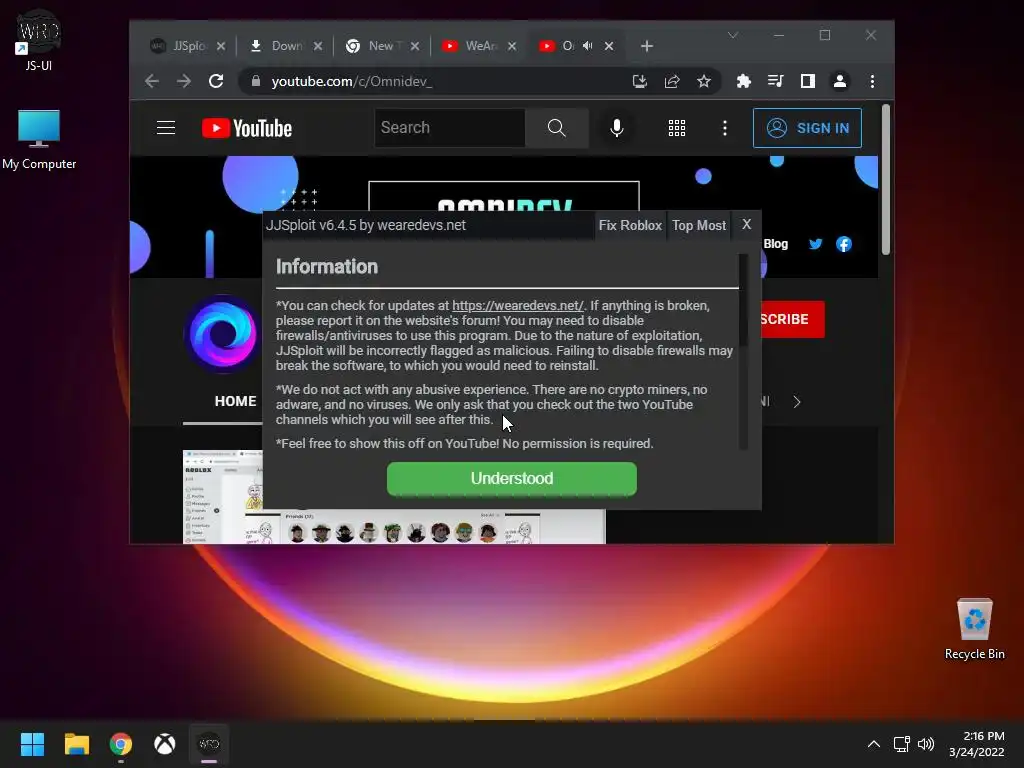Click the YouTube search magnifier button
The width and height of the screenshot is (1024, 768).
pyautogui.click(x=556, y=128)
